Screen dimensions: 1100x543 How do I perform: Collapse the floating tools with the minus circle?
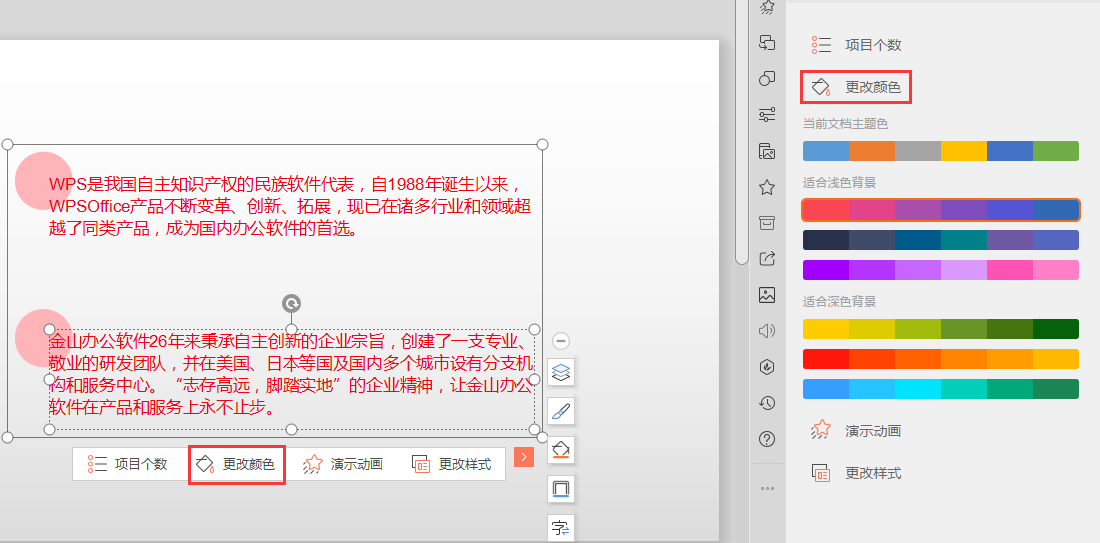561,341
